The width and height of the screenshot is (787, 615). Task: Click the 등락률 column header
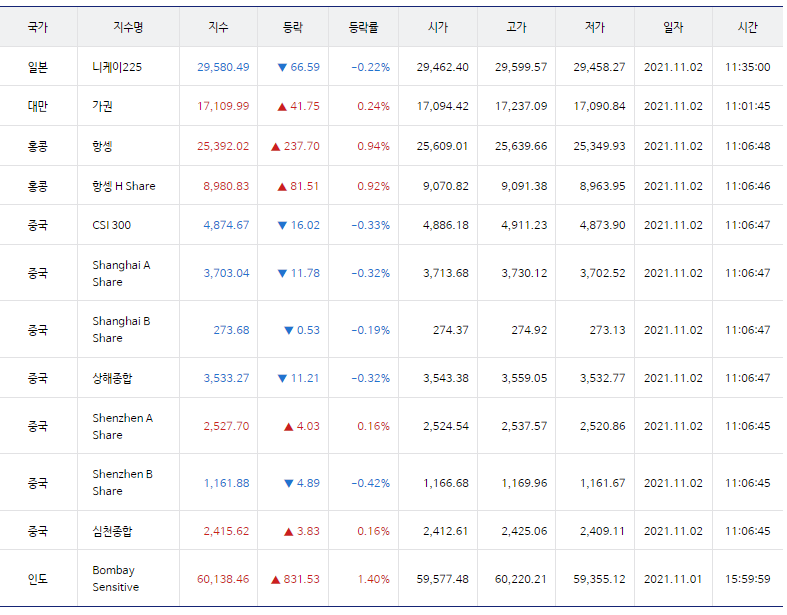(363, 27)
